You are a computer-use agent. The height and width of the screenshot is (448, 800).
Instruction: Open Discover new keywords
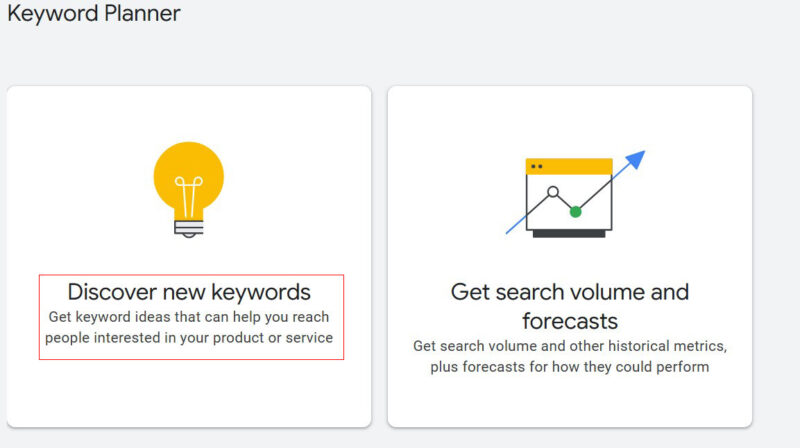pyautogui.click(x=189, y=292)
